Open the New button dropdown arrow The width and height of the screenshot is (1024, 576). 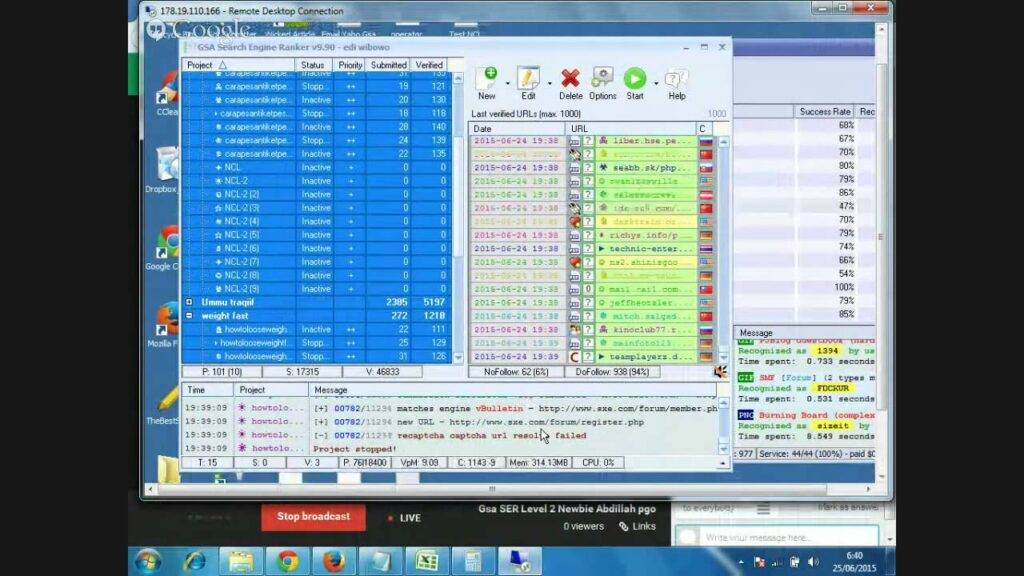(507, 84)
